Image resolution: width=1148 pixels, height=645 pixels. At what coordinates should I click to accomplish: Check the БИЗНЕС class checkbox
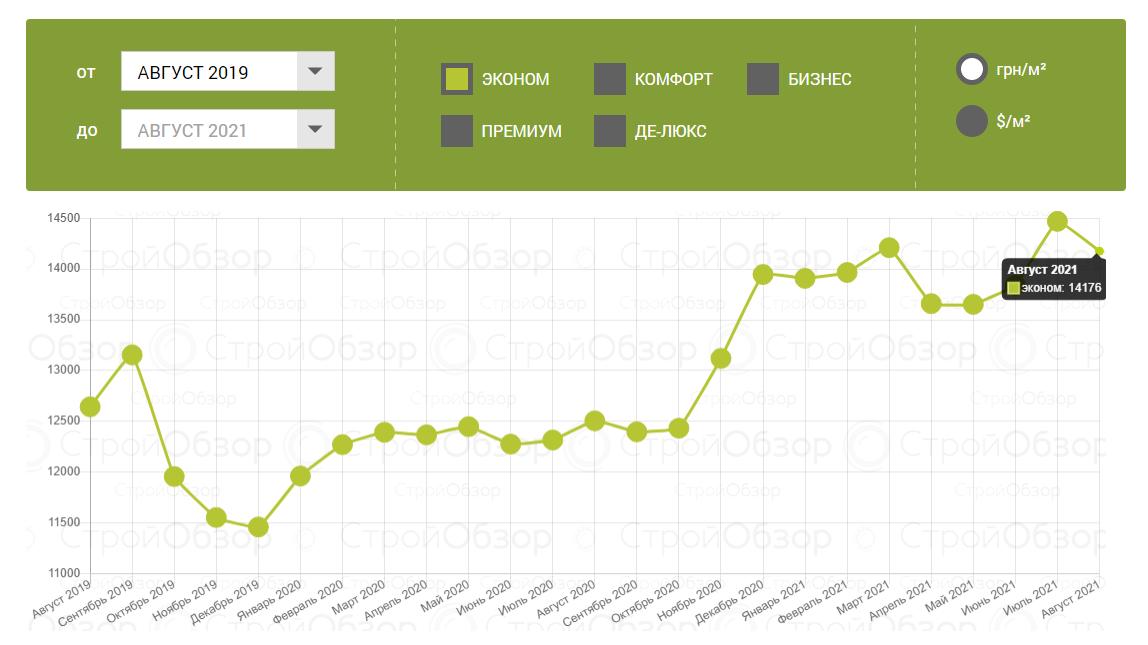763,79
